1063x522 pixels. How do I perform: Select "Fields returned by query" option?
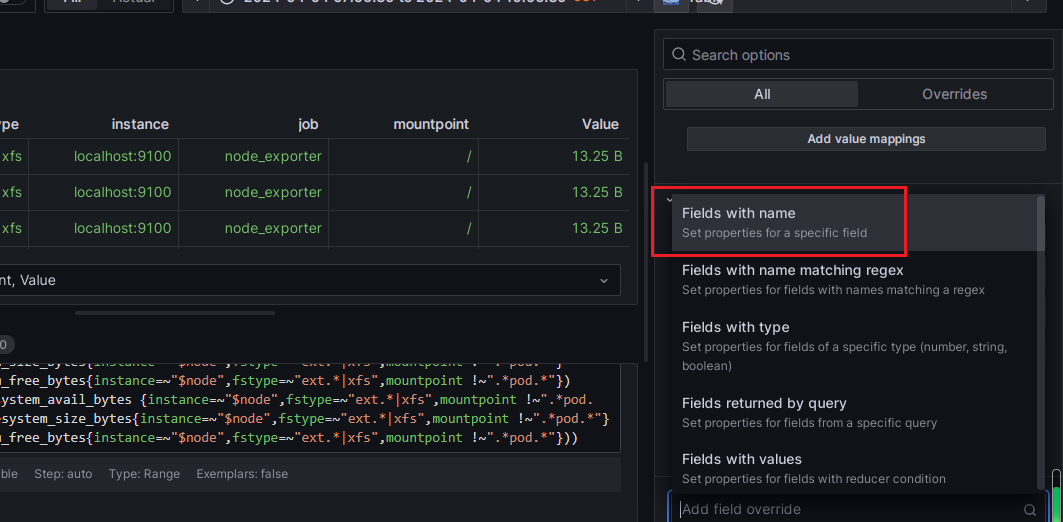(764, 403)
